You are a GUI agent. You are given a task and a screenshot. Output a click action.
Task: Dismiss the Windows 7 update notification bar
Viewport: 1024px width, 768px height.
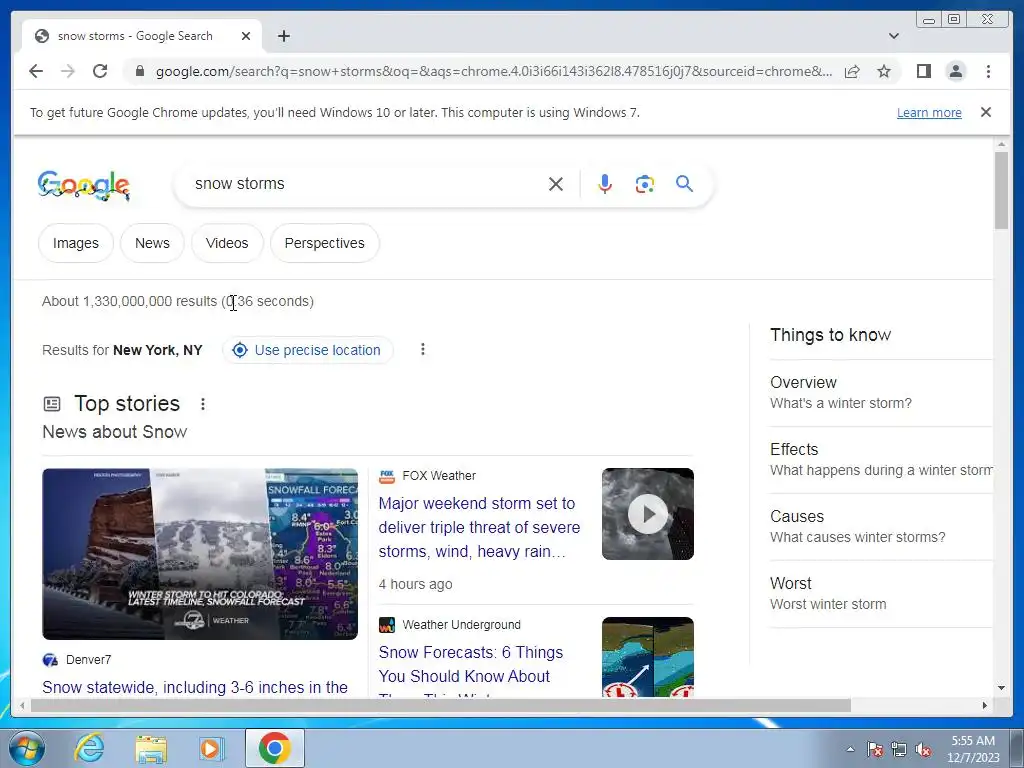(986, 112)
